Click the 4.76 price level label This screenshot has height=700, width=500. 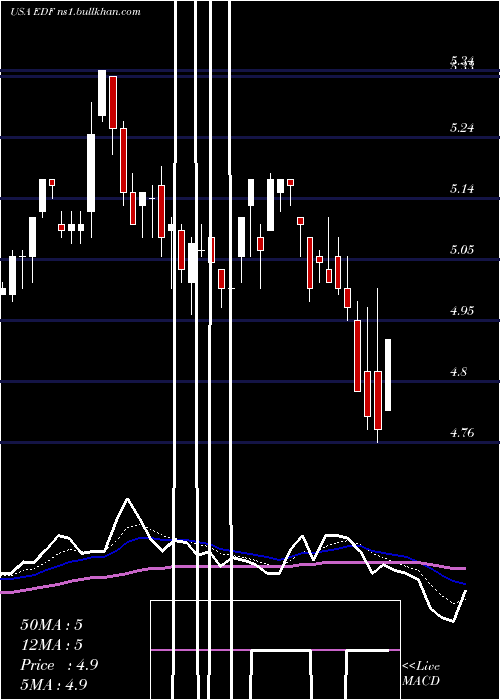tap(462, 433)
